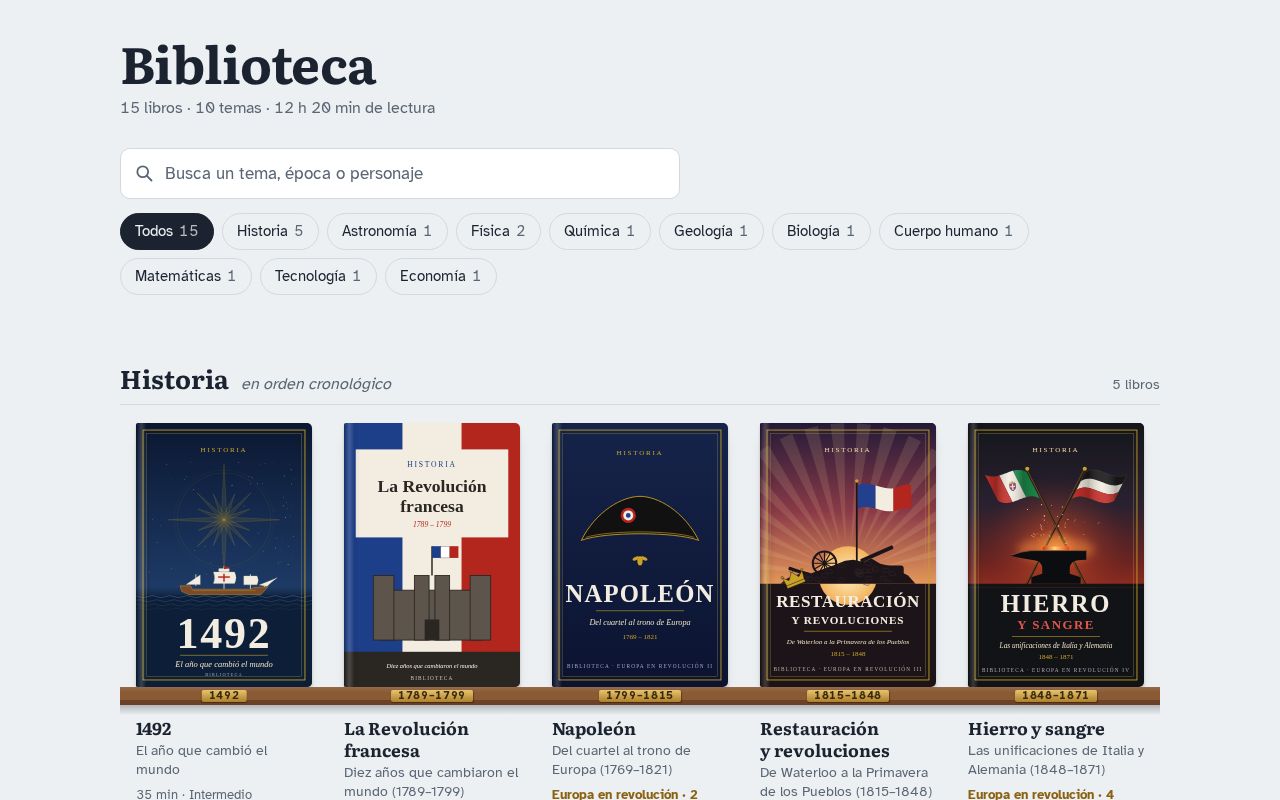The width and height of the screenshot is (1280, 800).
Task: Filter by Física topic
Action: (x=498, y=231)
